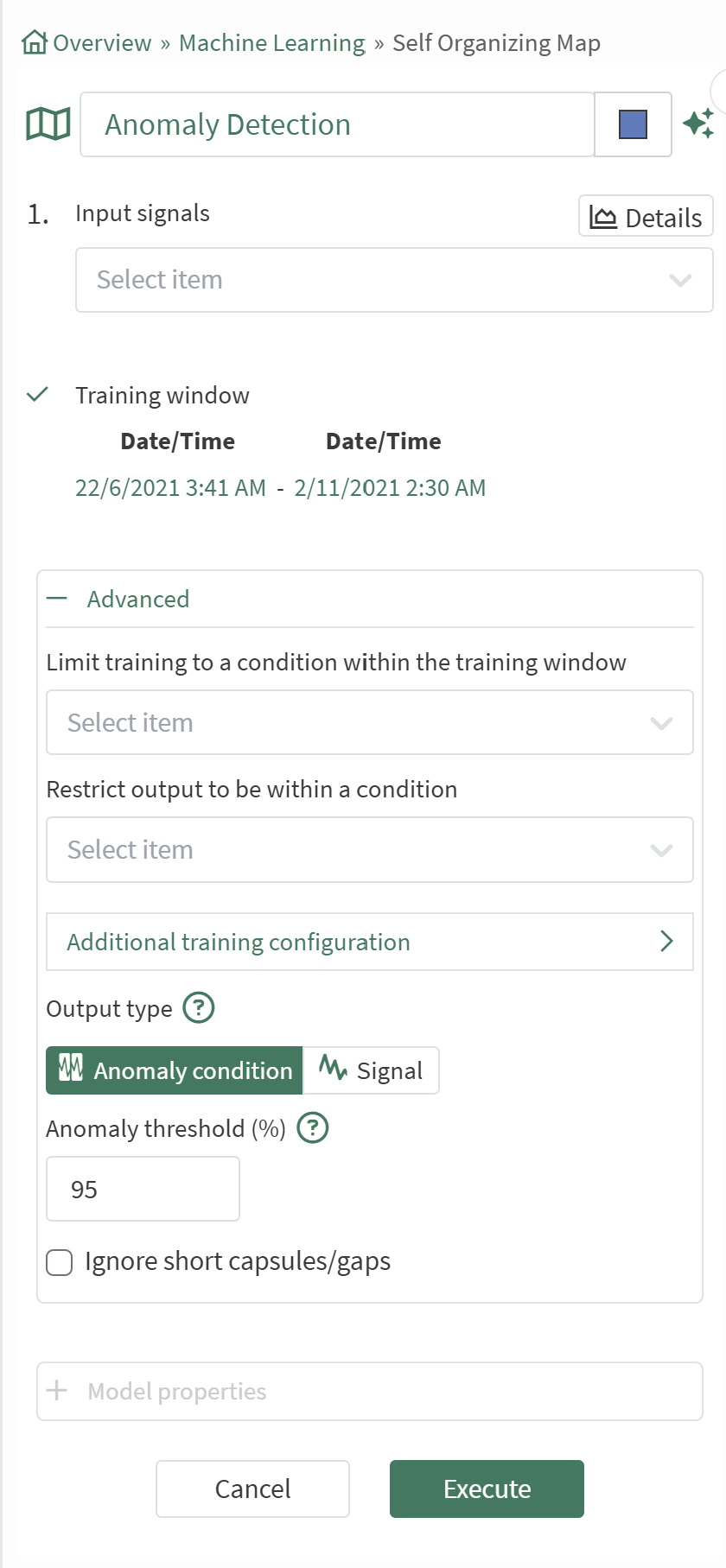726x1568 pixels.
Task: Open help for Anomaly threshold
Action: [313, 1127]
